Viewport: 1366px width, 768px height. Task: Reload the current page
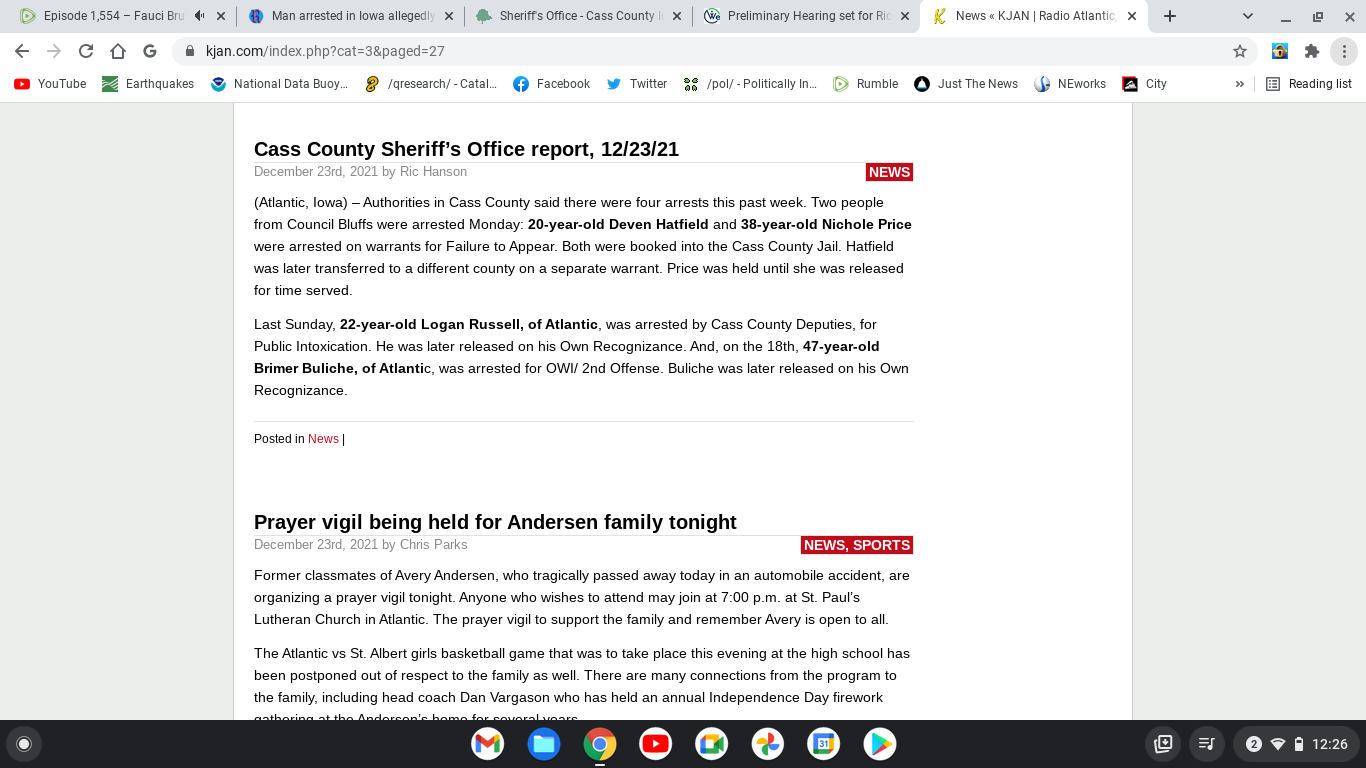tap(86, 51)
